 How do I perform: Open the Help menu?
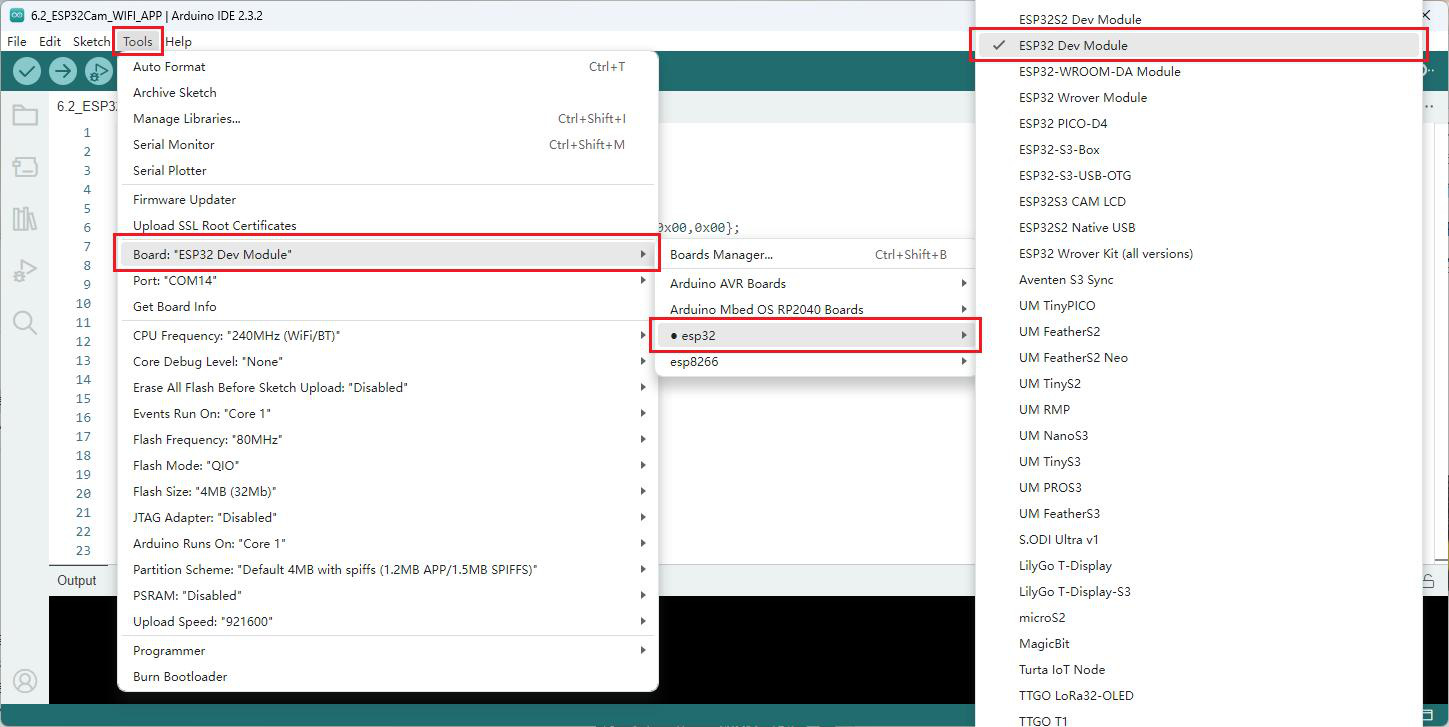click(179, 42)
